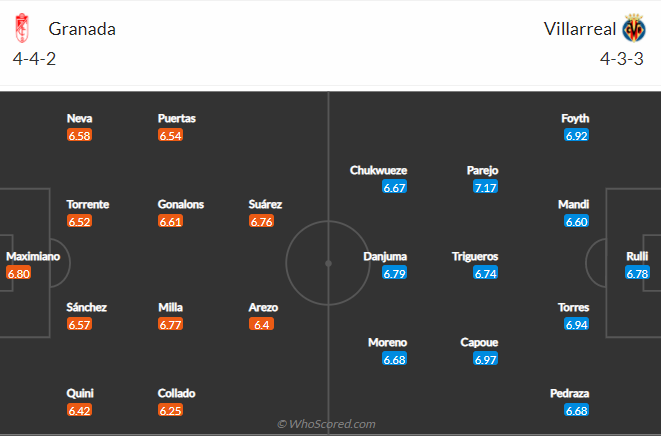
Task: Open the Granada team name link
Action: click(82, 29)
